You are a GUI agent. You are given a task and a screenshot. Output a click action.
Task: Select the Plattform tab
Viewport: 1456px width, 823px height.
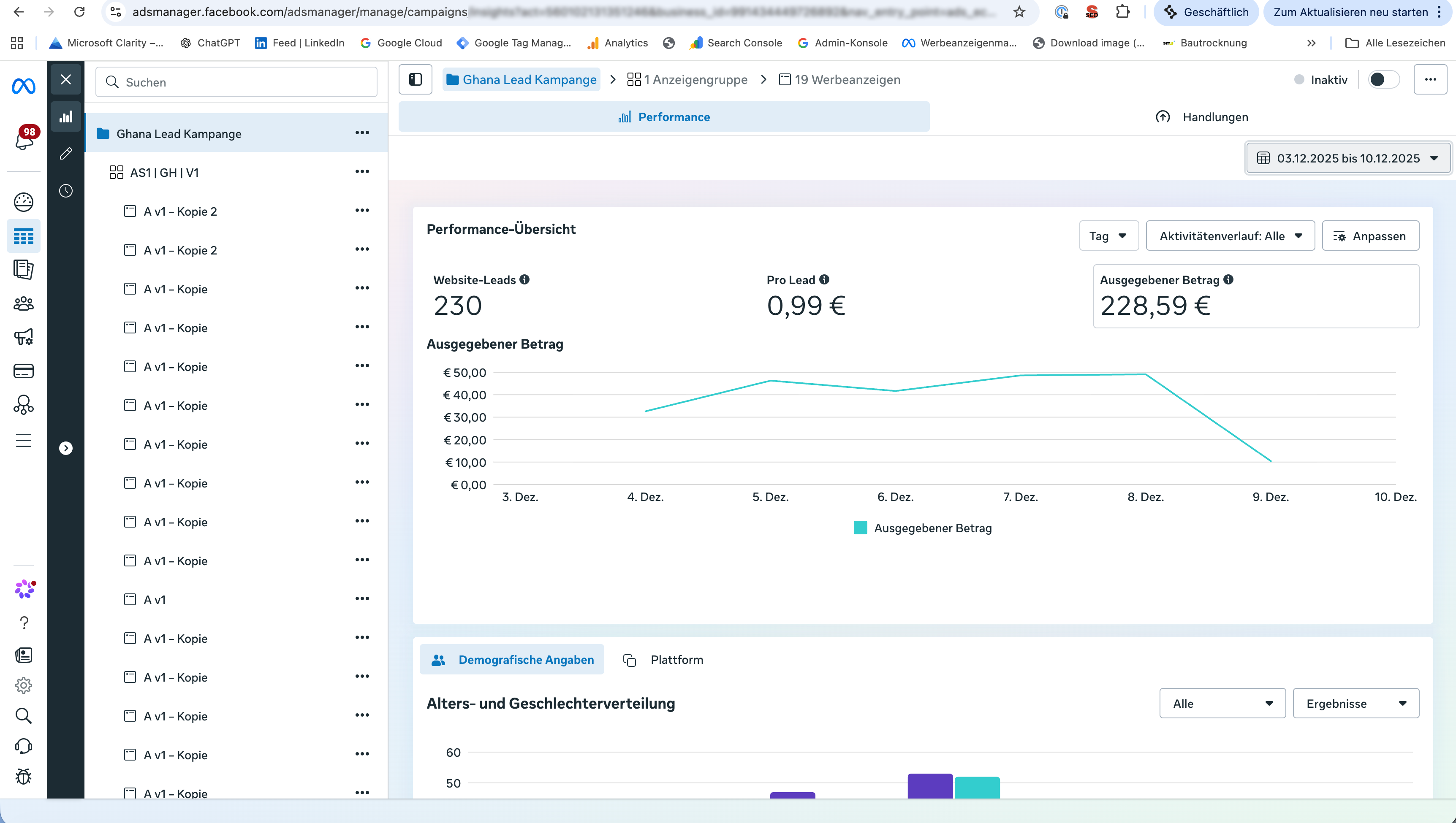tap(663, 660)
